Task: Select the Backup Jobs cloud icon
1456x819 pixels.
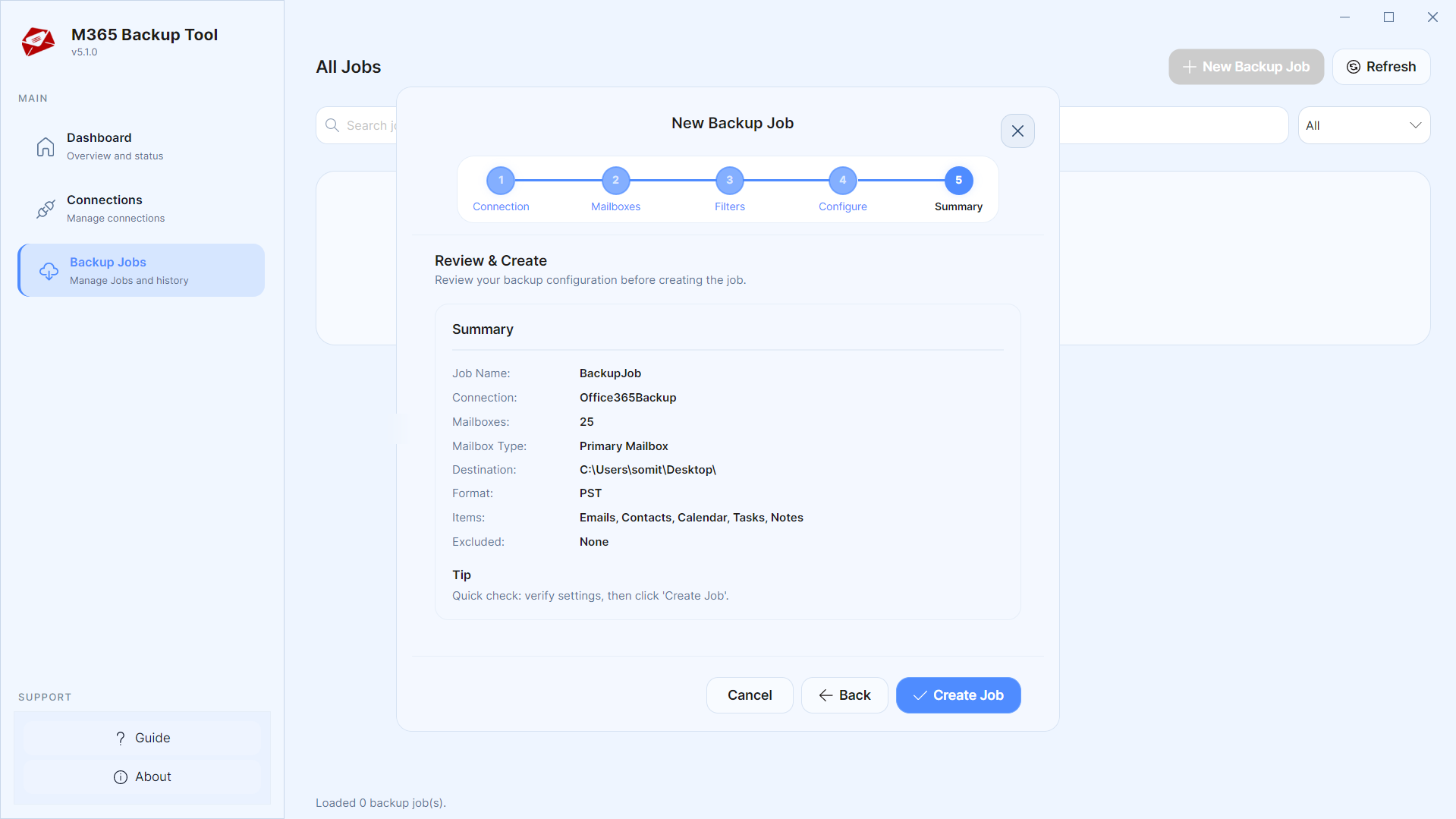Action: tap(49, 271)
